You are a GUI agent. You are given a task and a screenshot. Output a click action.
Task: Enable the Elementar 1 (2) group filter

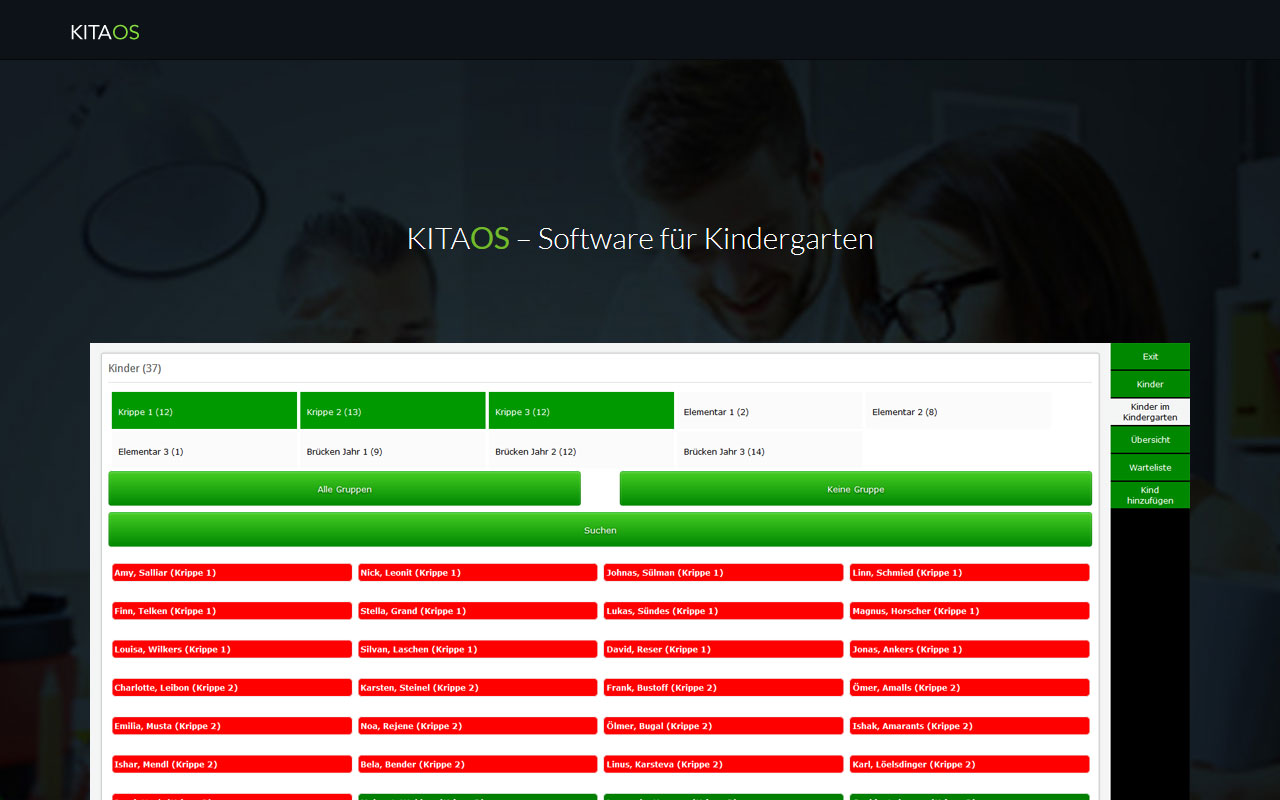(x=769, y=411)
